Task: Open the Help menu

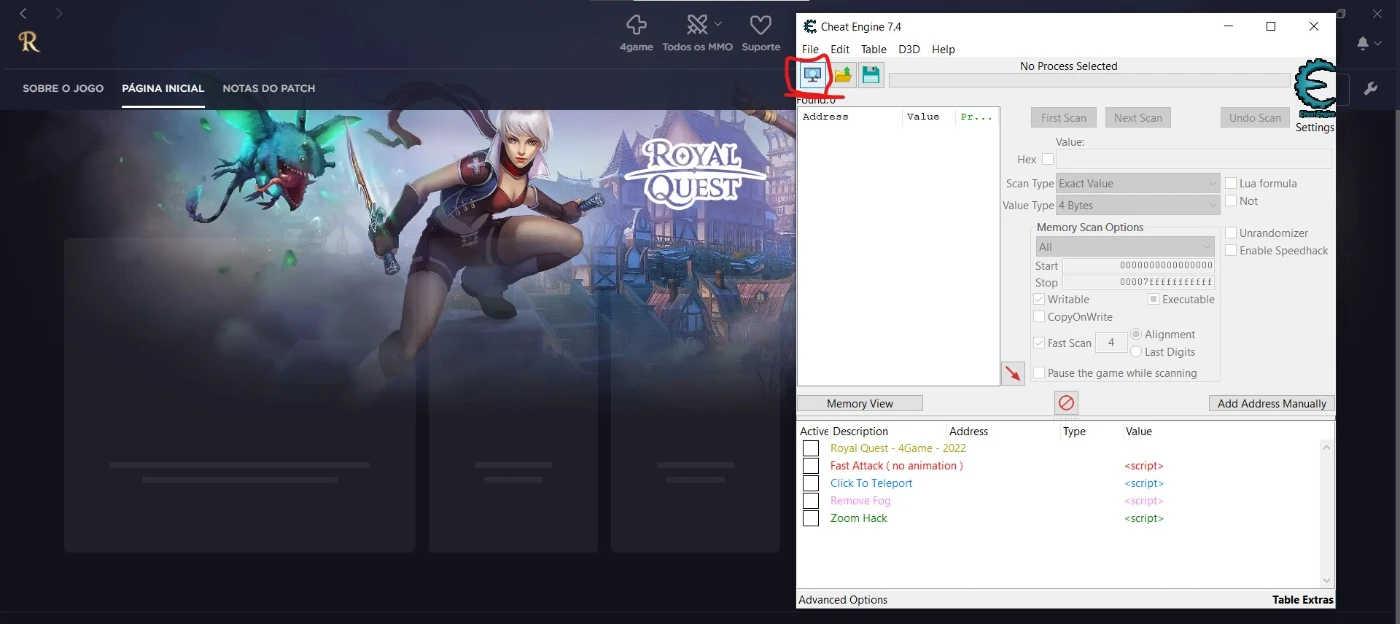Action: pyautogui.click(x=943, y=49)
